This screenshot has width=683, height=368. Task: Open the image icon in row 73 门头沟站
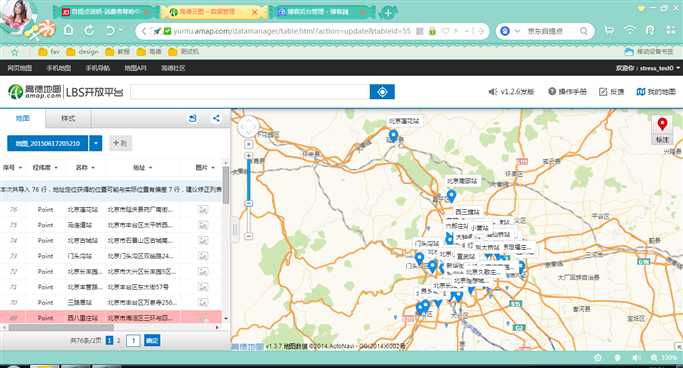203,256
